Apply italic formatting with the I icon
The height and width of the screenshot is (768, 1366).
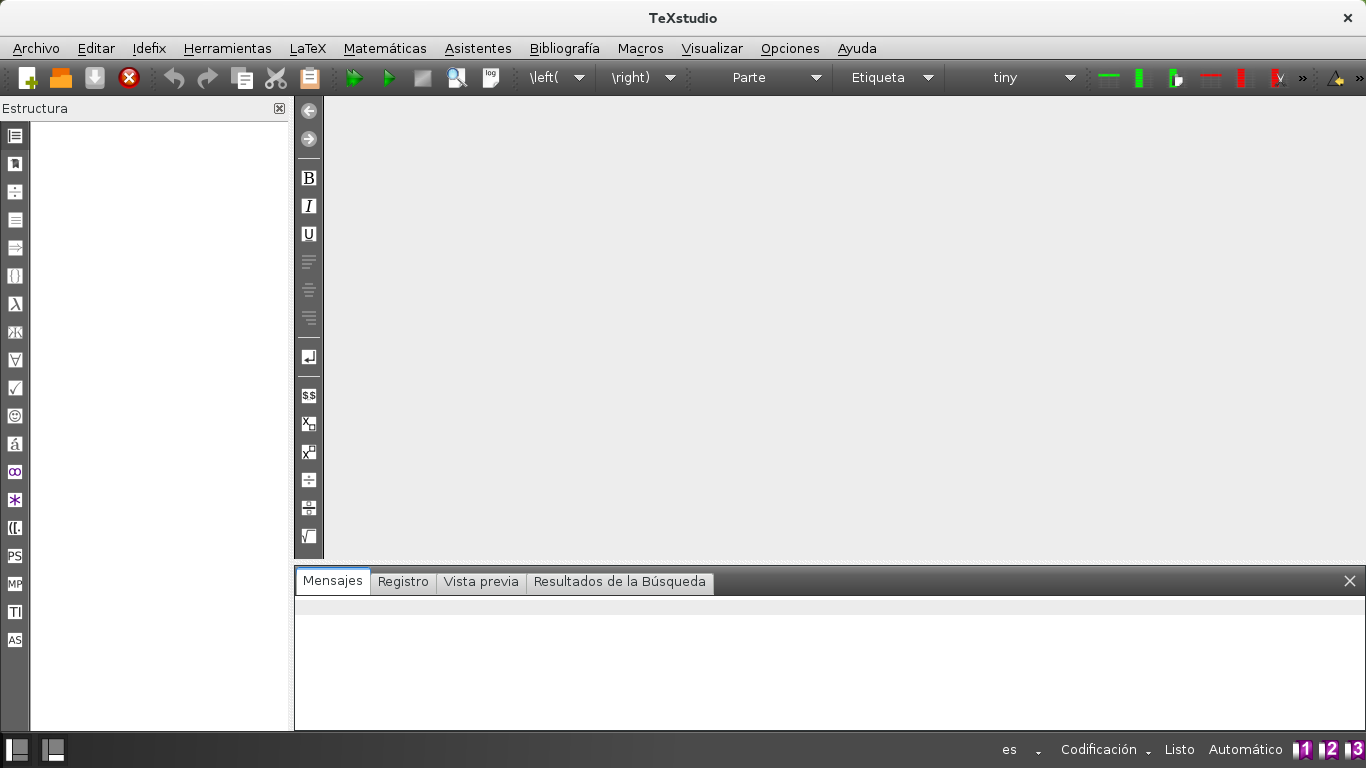[x=309, y=206]
